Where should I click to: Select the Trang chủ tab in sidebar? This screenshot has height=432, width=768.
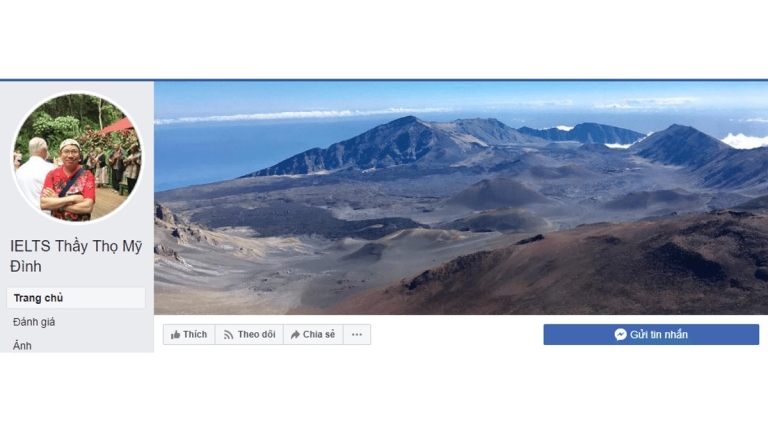(76, 298)
